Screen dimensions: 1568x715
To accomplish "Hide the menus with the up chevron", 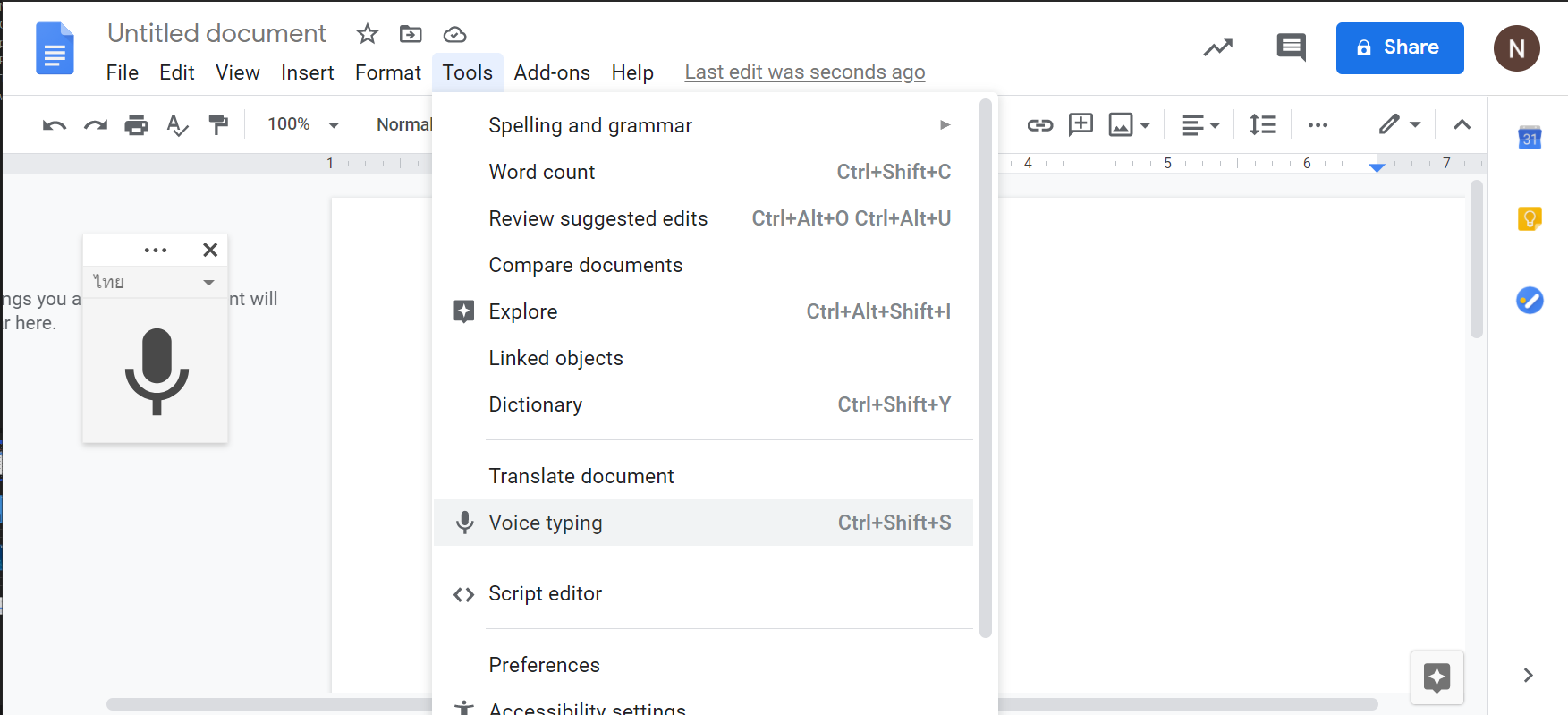I will [x=1462, y=124].
